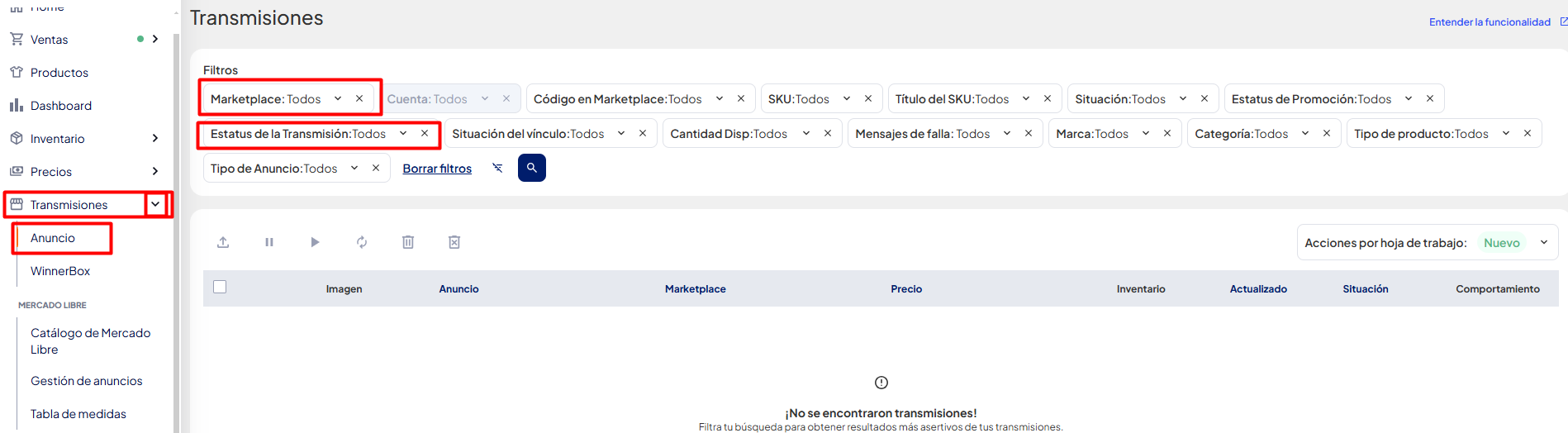The image size is (1568, 433).
Task: Sort by Situación column header
Action: pos(1366,288)
